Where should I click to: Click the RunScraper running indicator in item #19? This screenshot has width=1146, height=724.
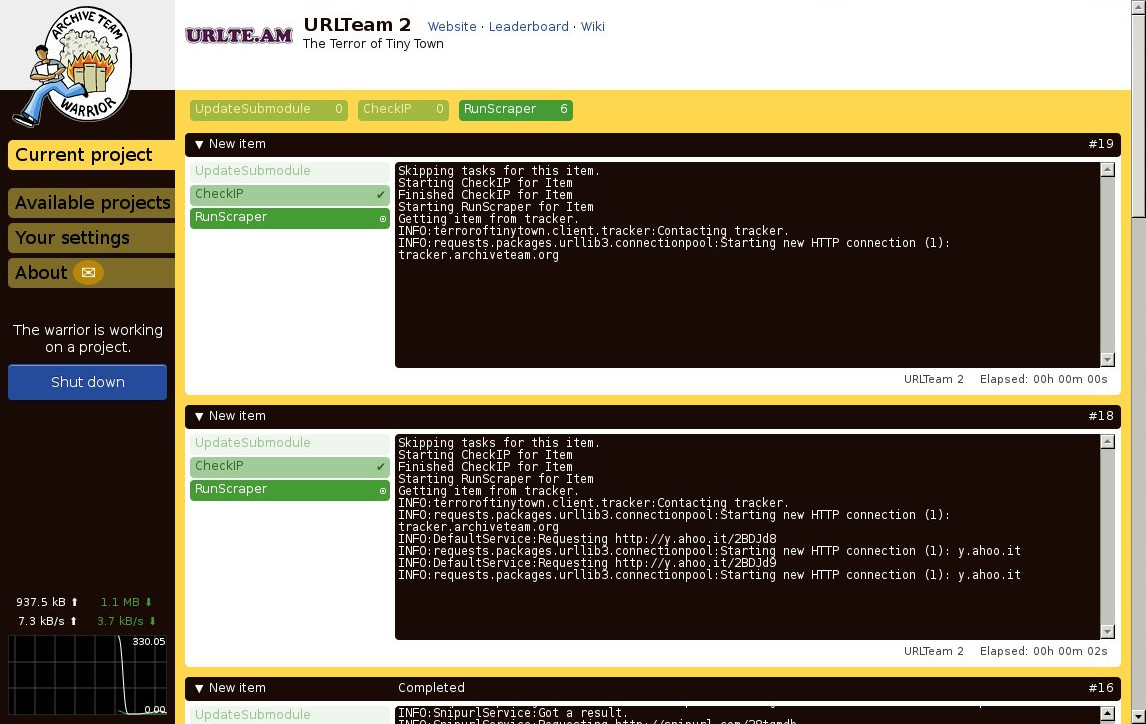click(x=382, y=218)
